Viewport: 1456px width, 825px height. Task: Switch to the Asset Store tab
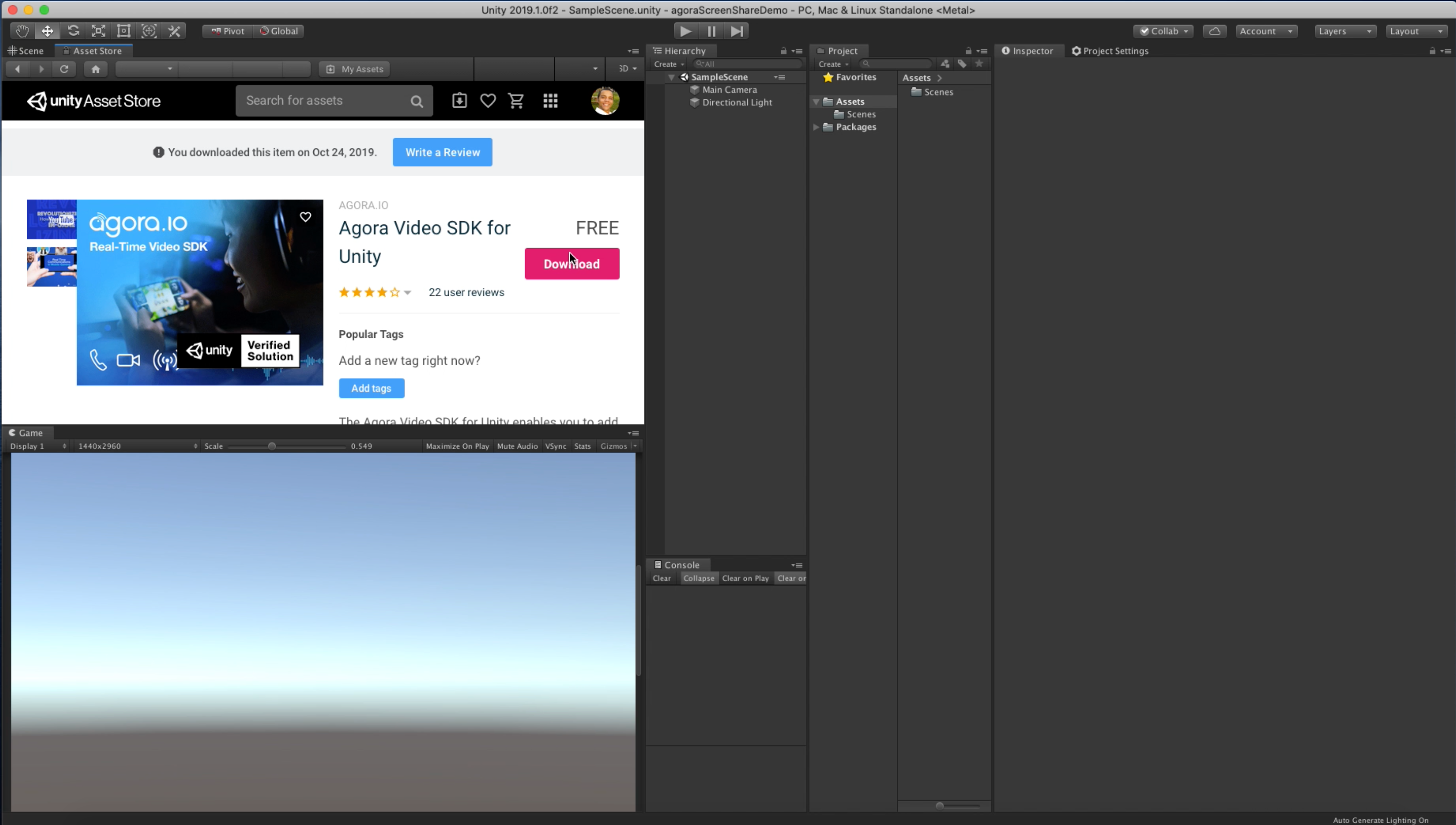tap(93, 51)
